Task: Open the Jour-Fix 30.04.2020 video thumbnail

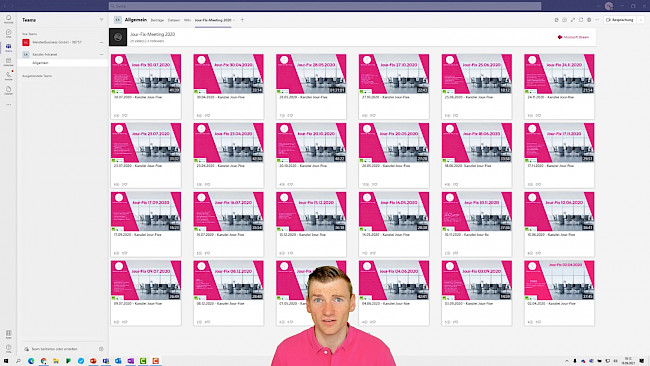Action: pyautogui.click(x=228, y=73)
